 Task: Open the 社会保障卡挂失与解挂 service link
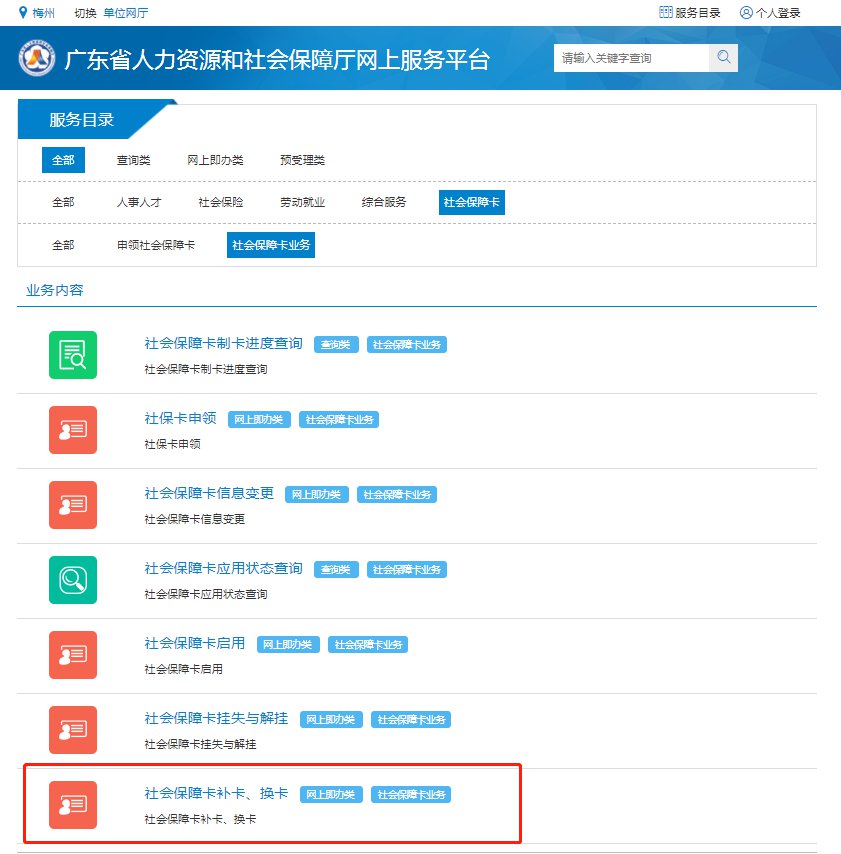click(x=216, y=718)
